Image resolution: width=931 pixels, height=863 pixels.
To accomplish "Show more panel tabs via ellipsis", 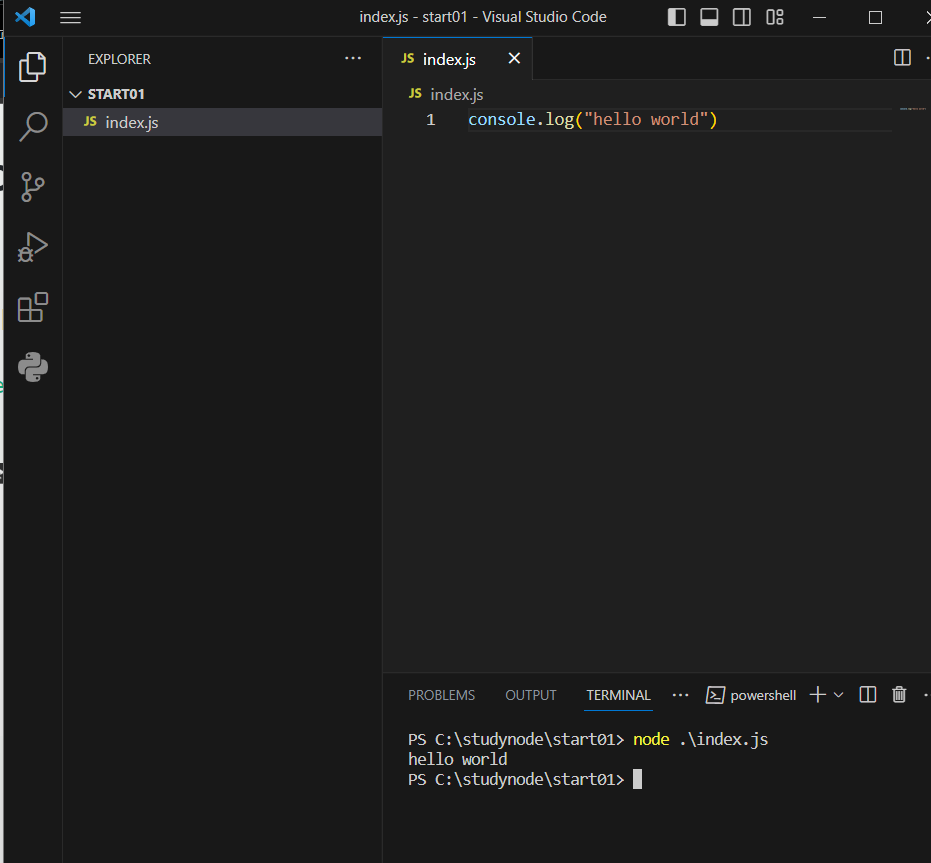I will click(x=680, y=695).
